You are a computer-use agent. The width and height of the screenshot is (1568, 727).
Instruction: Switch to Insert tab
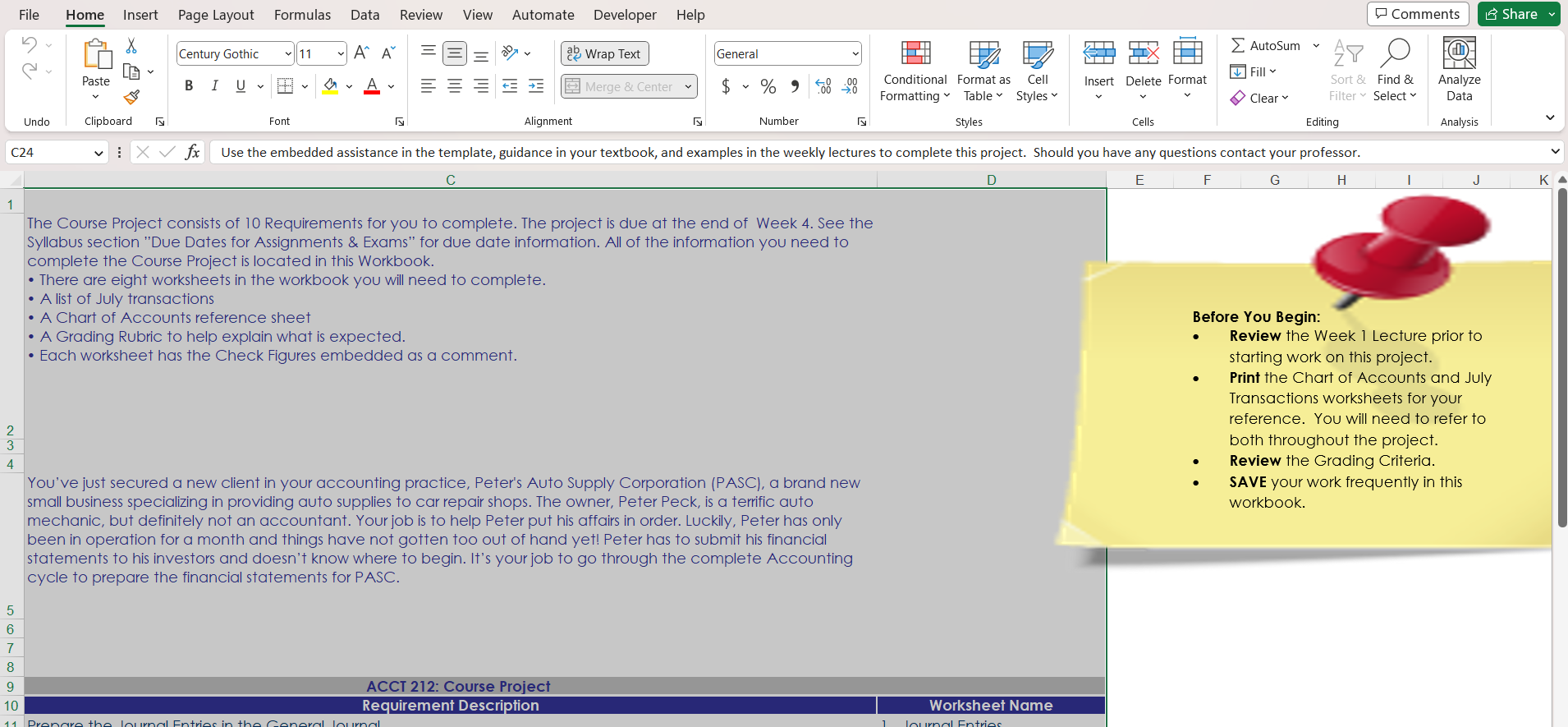pyautogui.click(x=140, y=15)
